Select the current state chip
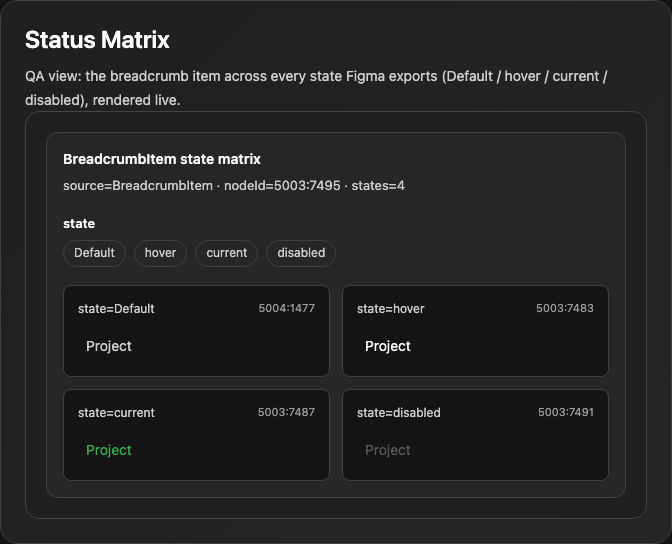The height and width of the screenshot is (544, 672). 227,253
